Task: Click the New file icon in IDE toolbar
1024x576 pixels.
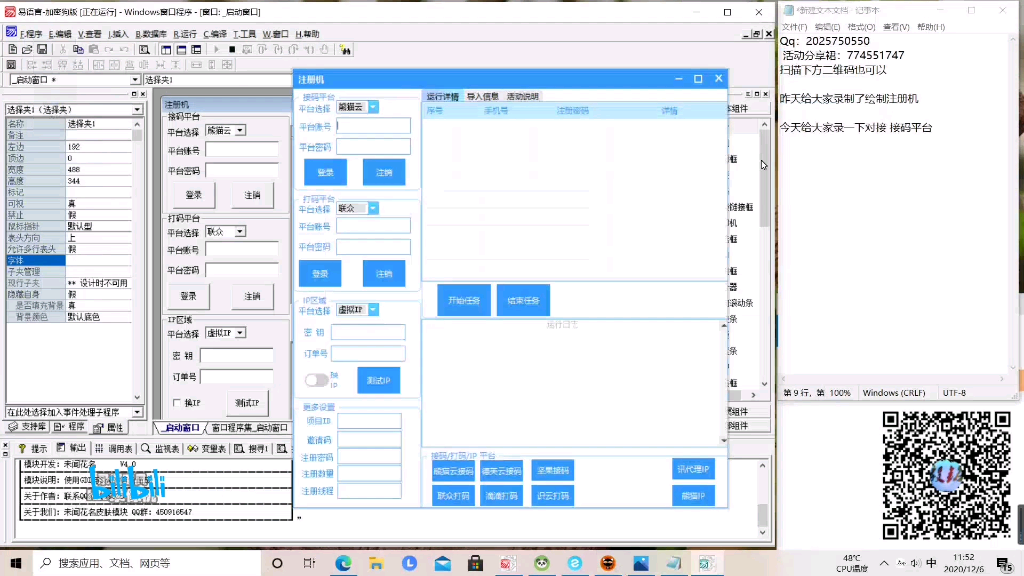Action: 12,50
